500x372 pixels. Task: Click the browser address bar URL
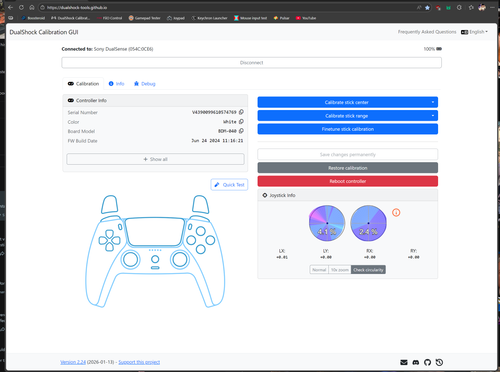[x=77, y=7]
